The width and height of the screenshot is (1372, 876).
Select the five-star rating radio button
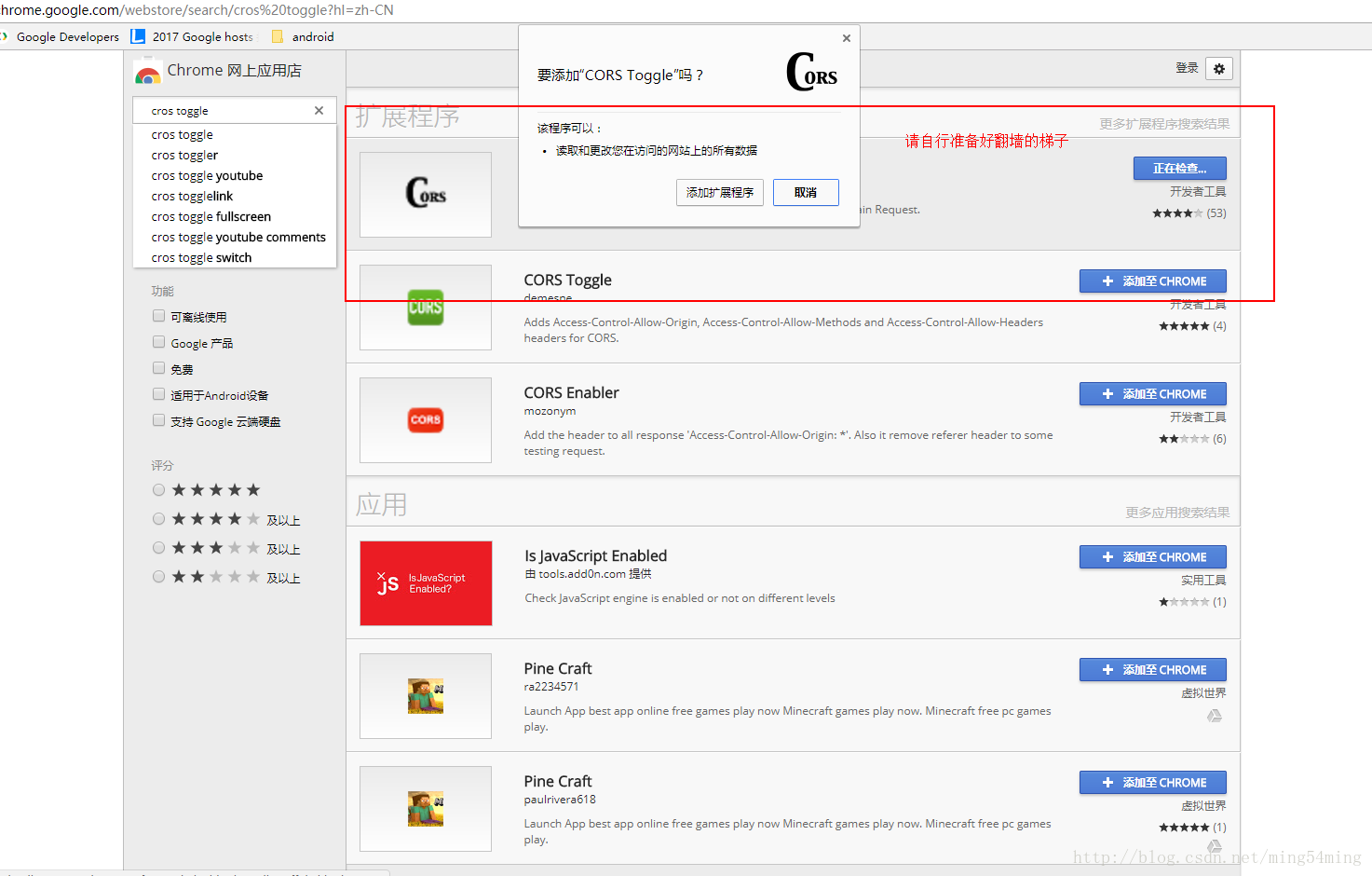click(158, 490)
